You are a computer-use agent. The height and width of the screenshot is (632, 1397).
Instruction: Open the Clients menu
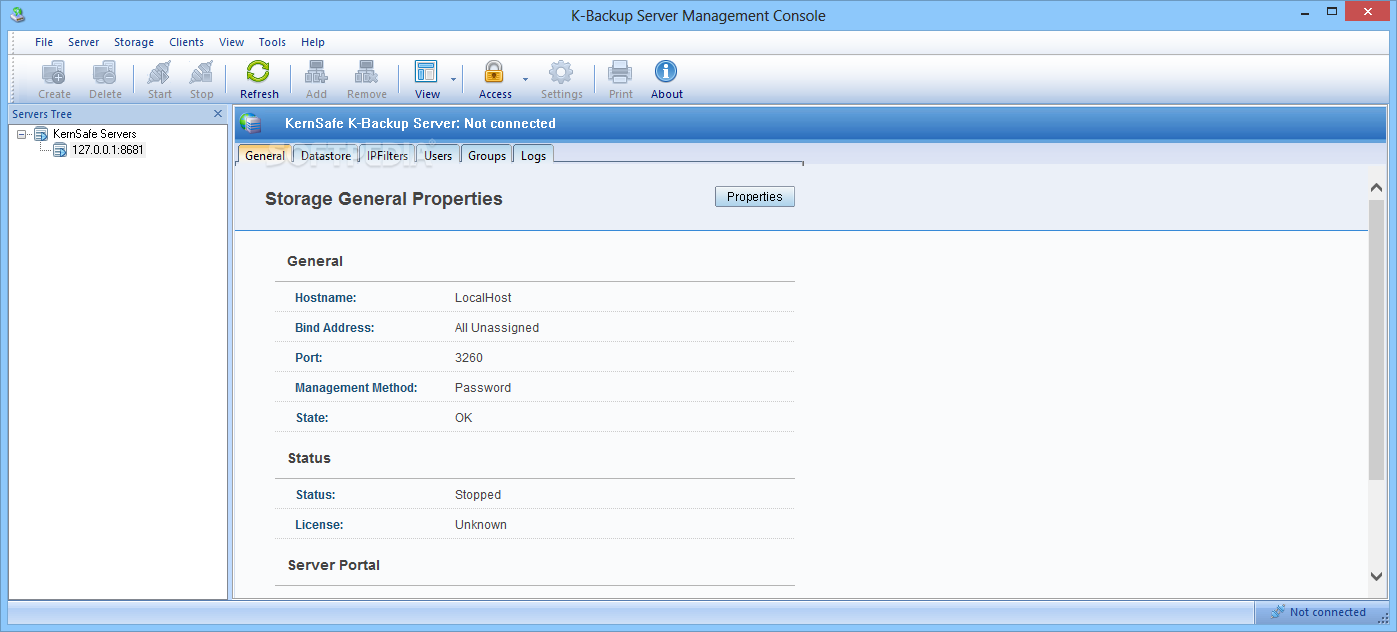[187, 42]
